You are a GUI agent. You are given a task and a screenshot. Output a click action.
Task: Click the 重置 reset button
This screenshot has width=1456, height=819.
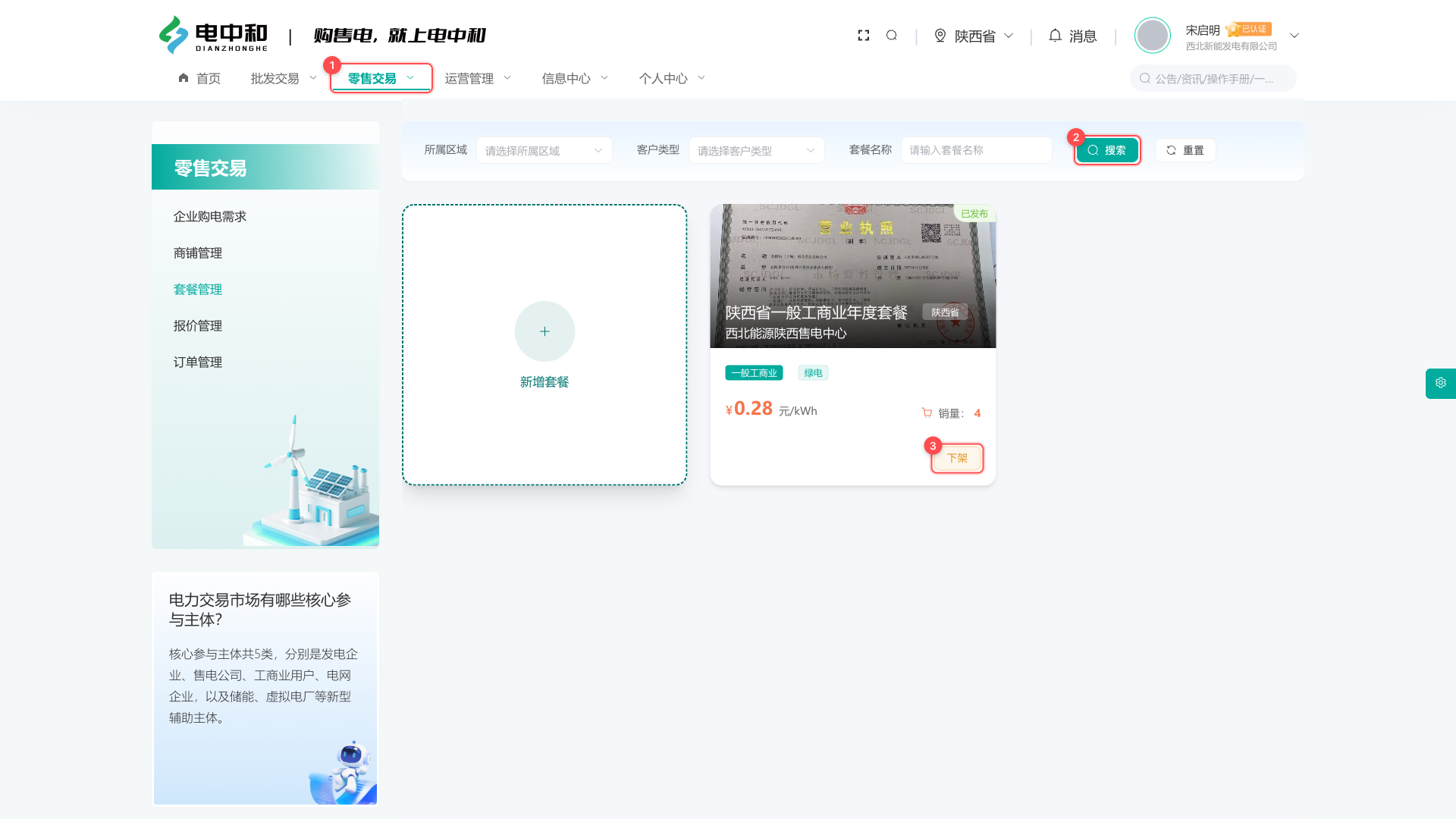tap(1185, 150)
